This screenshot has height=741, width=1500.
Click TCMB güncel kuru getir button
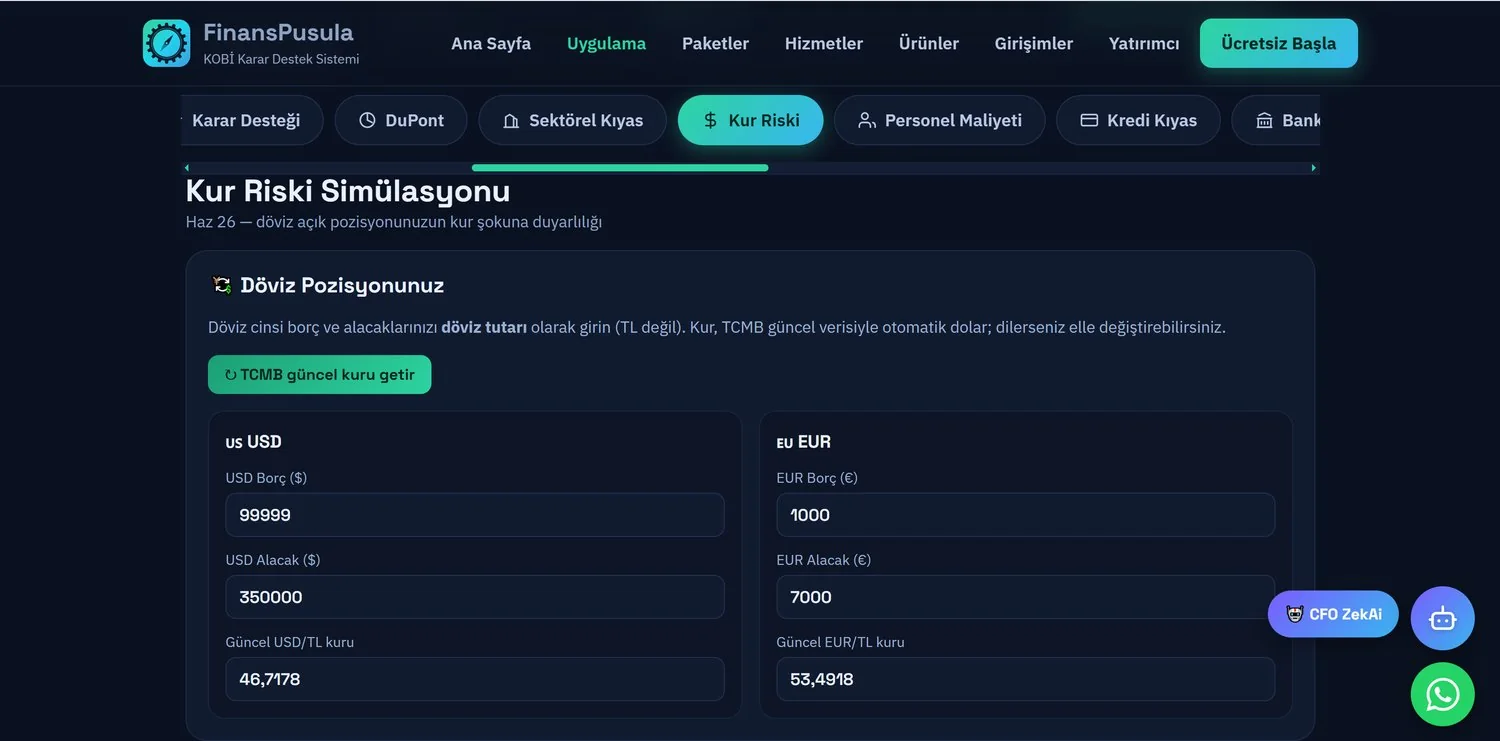(320, 375)
